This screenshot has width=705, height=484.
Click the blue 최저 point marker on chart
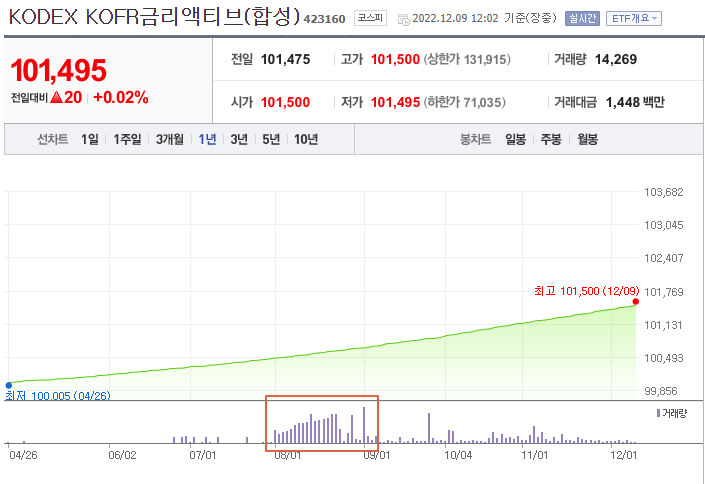(9, 385)
